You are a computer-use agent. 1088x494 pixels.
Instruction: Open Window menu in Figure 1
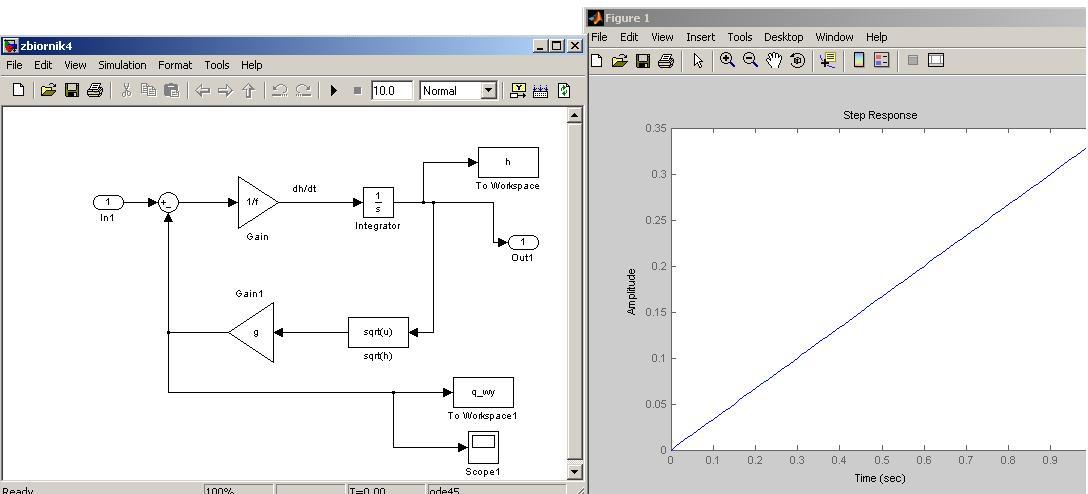point(834,37)
